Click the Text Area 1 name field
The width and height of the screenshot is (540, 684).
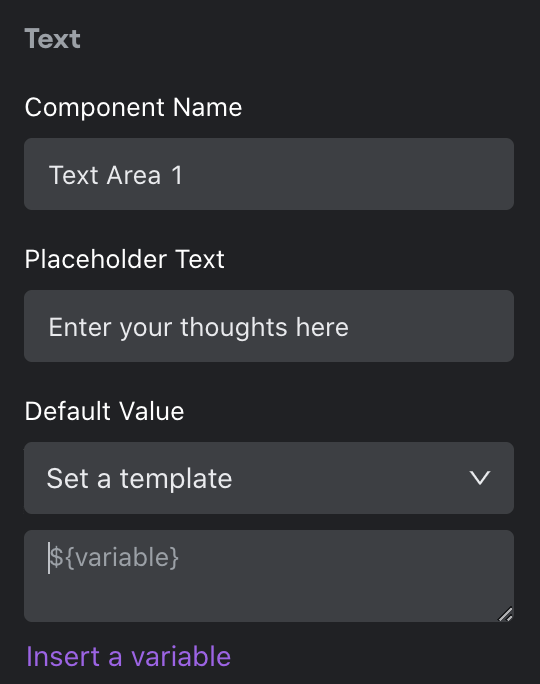(269, 174)
